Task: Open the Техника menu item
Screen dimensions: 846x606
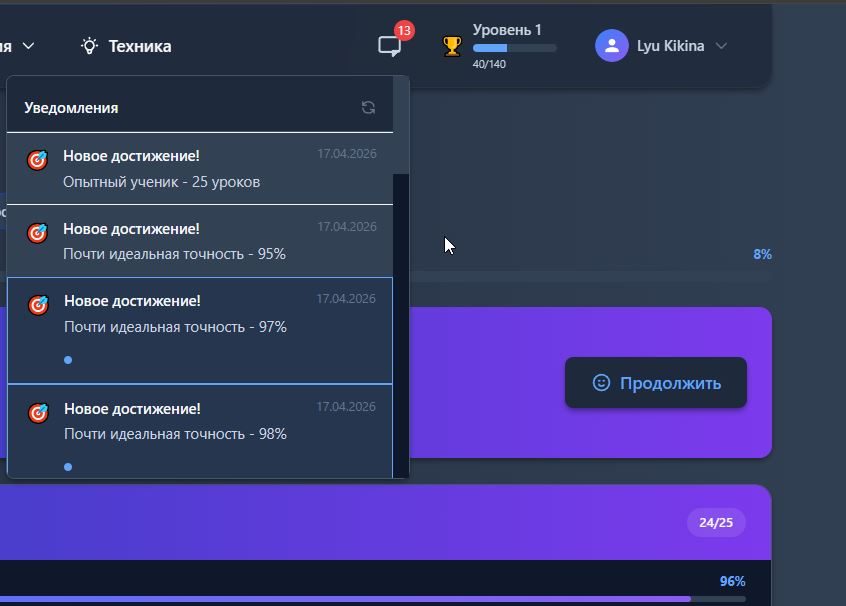Action: [x=139, y=46]
